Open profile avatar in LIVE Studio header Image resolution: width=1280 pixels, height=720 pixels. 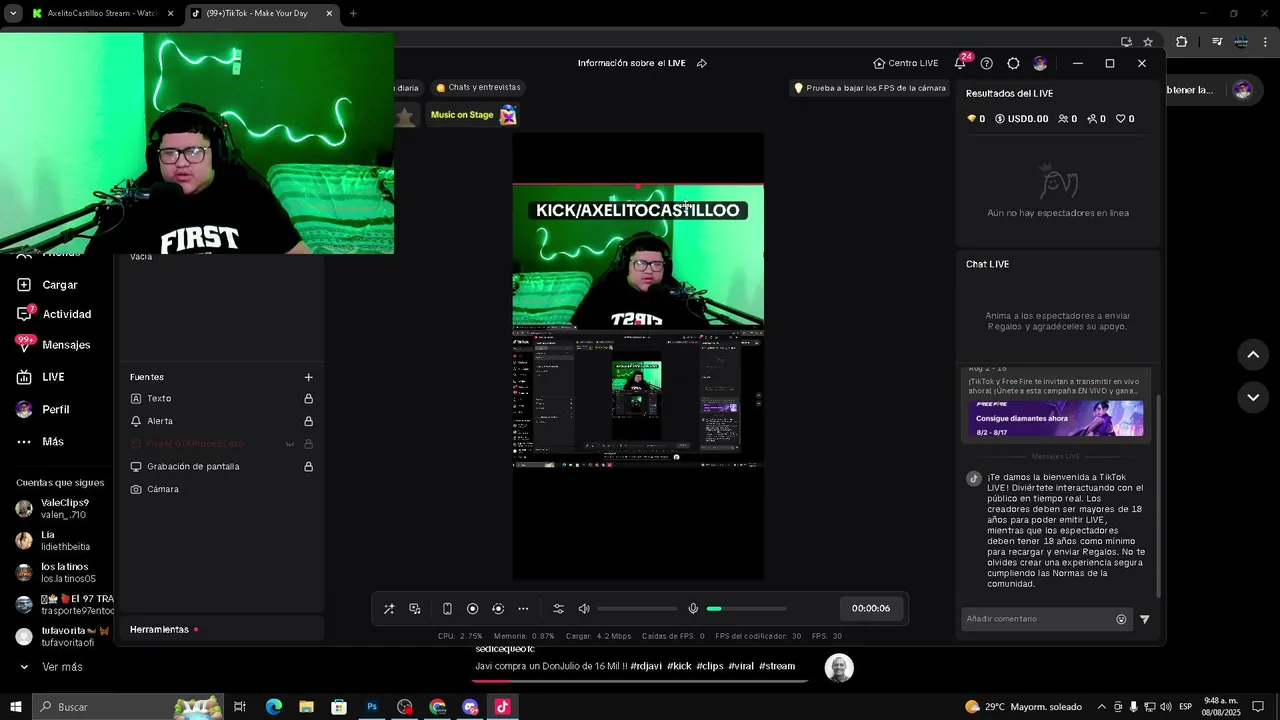(x=1040, y=63)
